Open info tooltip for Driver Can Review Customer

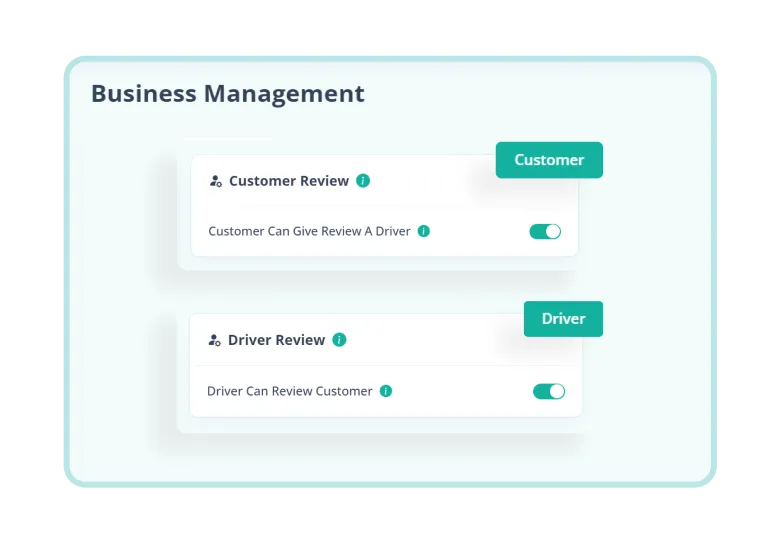click(386, 391)
